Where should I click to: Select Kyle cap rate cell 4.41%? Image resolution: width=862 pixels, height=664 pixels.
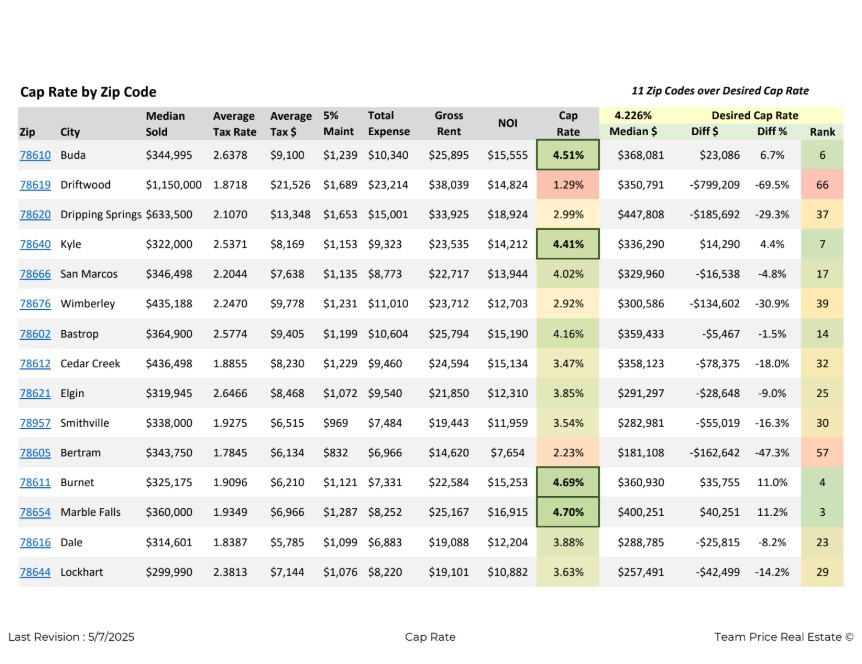568,244
